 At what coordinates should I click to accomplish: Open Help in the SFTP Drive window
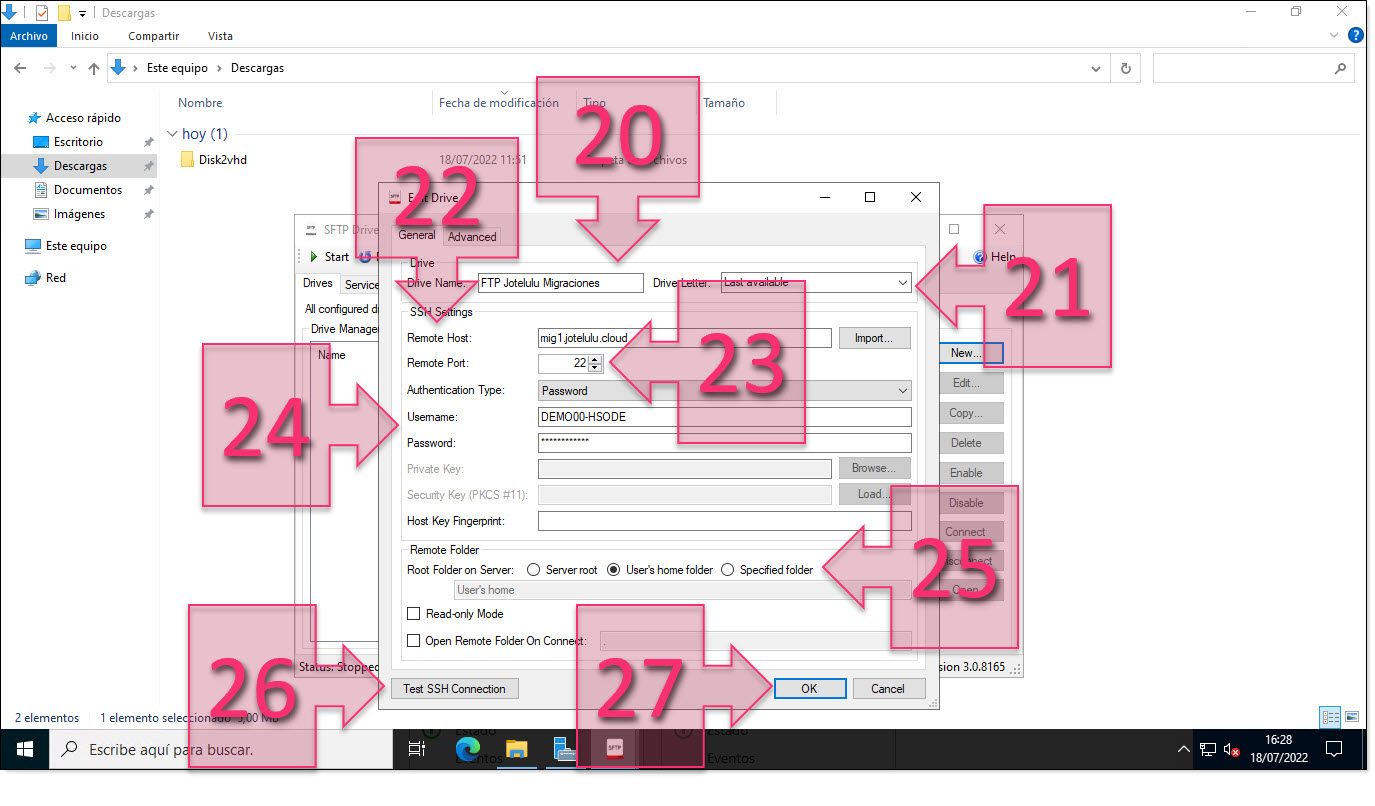point(995,257)
